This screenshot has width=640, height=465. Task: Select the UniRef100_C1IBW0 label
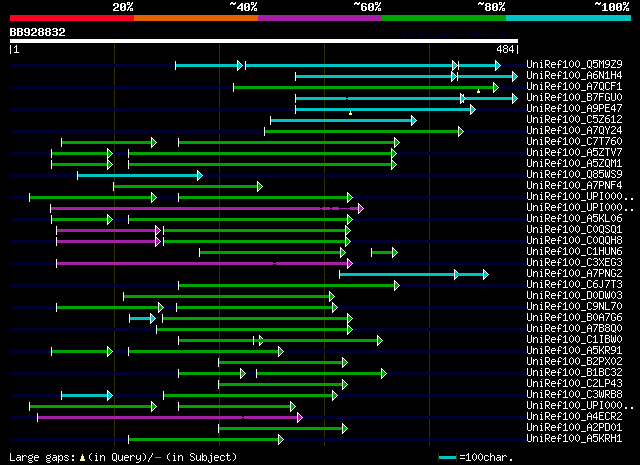(x=574, y=340)
